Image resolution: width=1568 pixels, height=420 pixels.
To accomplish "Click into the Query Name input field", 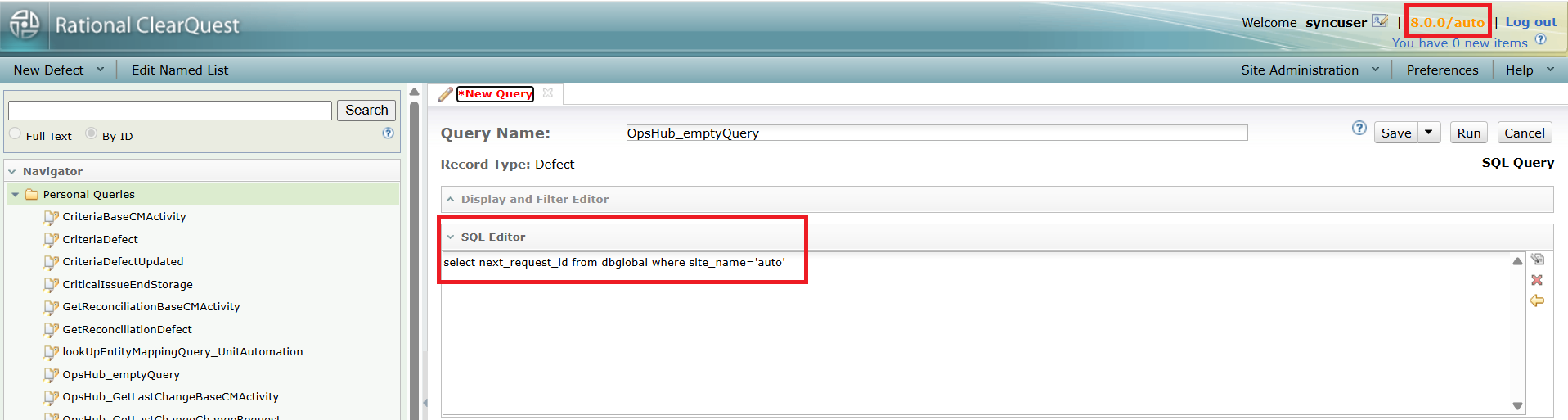I will click(936, 133).
